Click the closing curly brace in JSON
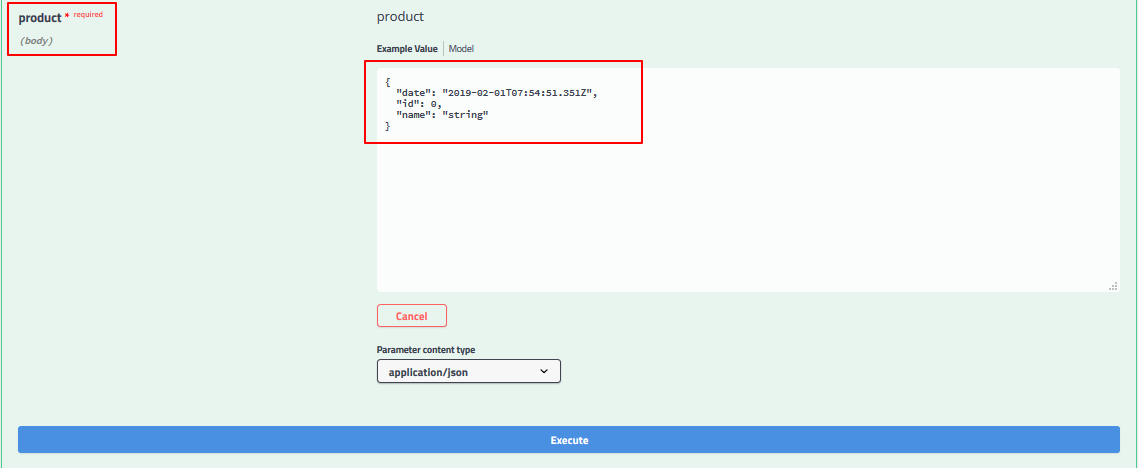Image resolution: width=1139 pixels, height=468 pixels. coord(387,127)
